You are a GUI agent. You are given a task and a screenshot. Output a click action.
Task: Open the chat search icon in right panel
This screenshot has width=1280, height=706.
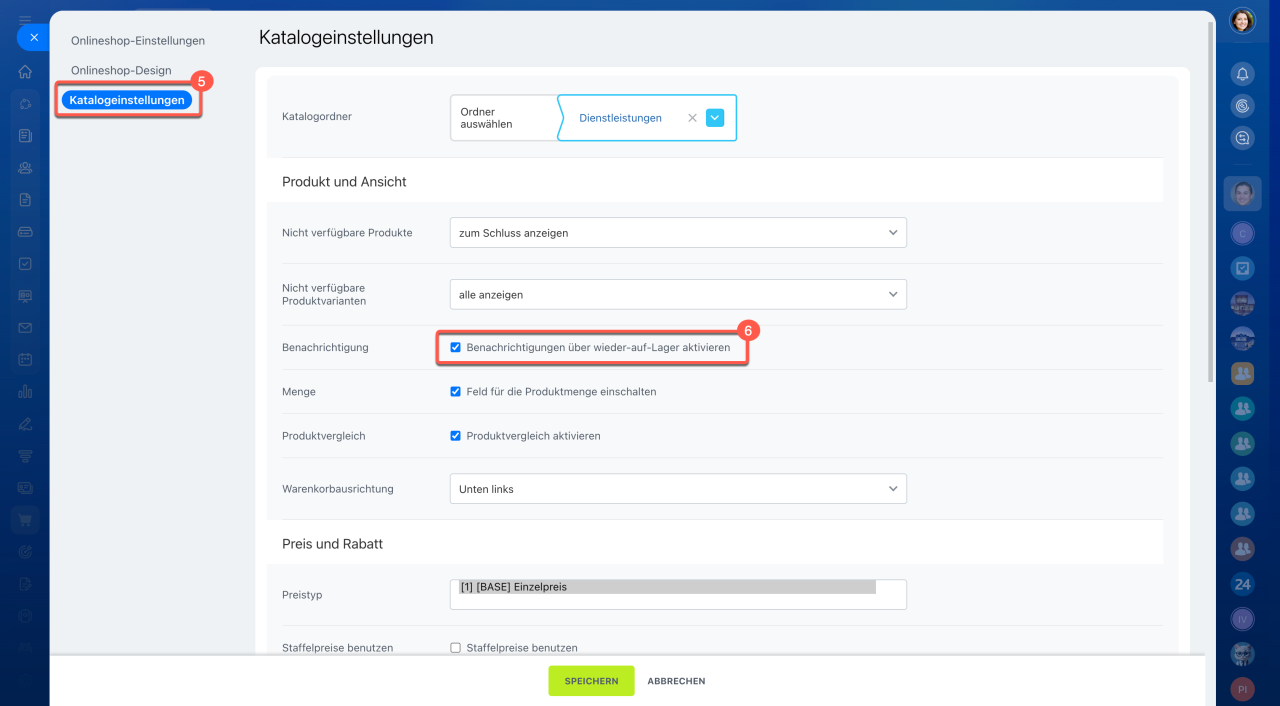tap(1242, 138)
